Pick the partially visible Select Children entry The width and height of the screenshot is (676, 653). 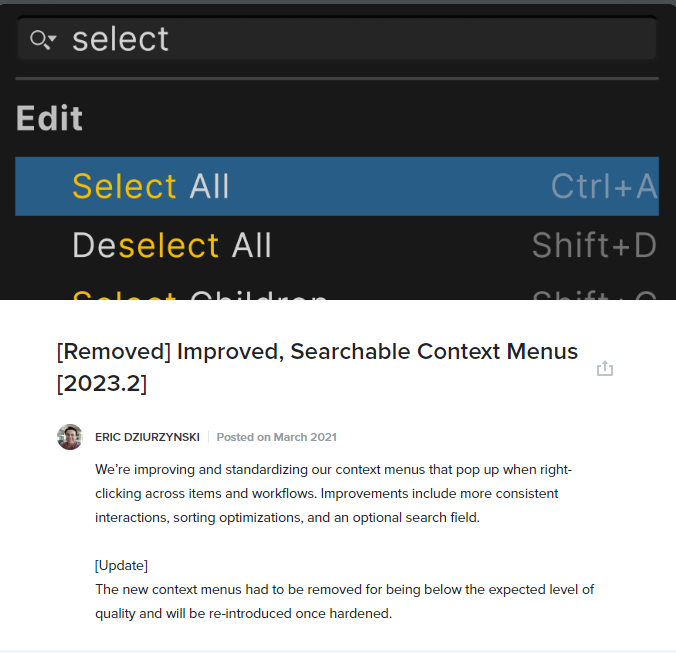pyautogui.click(x=337, y=294)
